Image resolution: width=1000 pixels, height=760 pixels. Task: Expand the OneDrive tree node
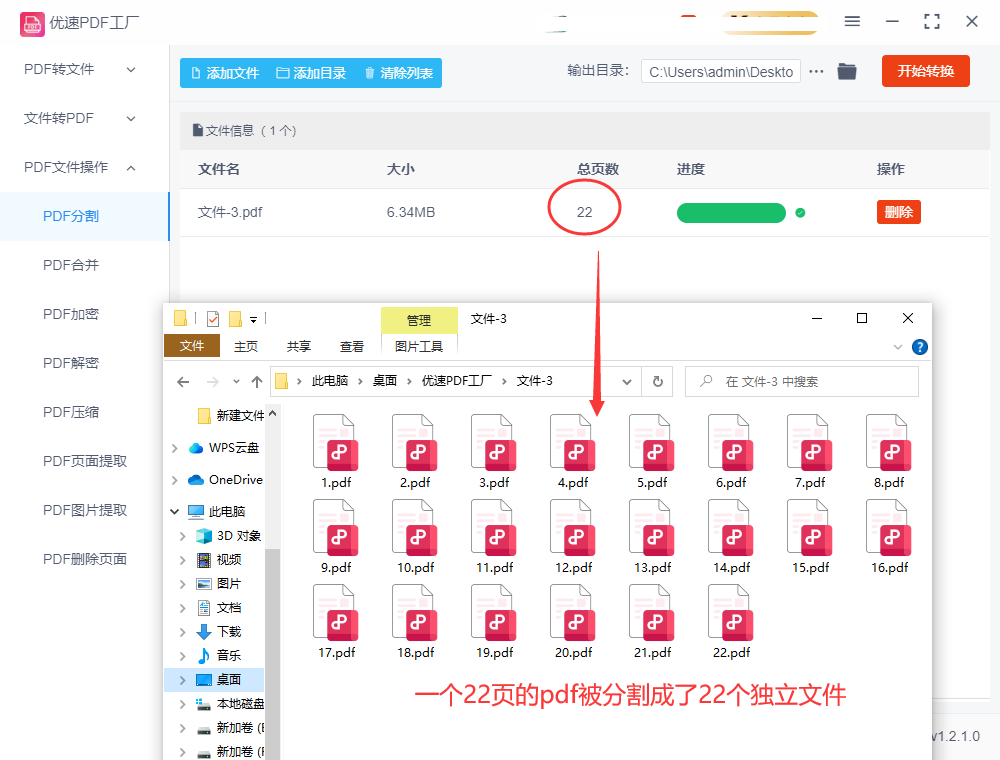click(x=175, y=480)
